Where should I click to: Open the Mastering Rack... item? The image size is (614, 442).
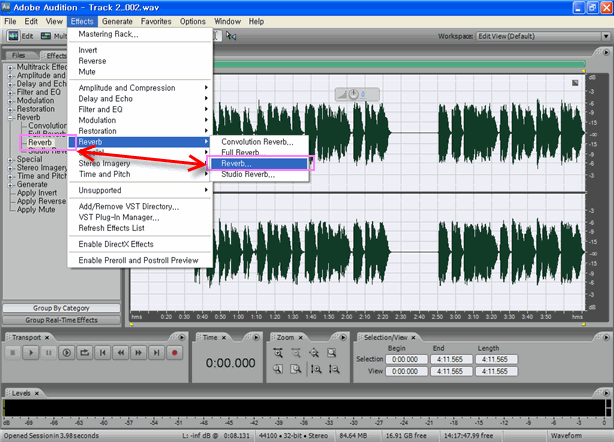pos(140,34)
